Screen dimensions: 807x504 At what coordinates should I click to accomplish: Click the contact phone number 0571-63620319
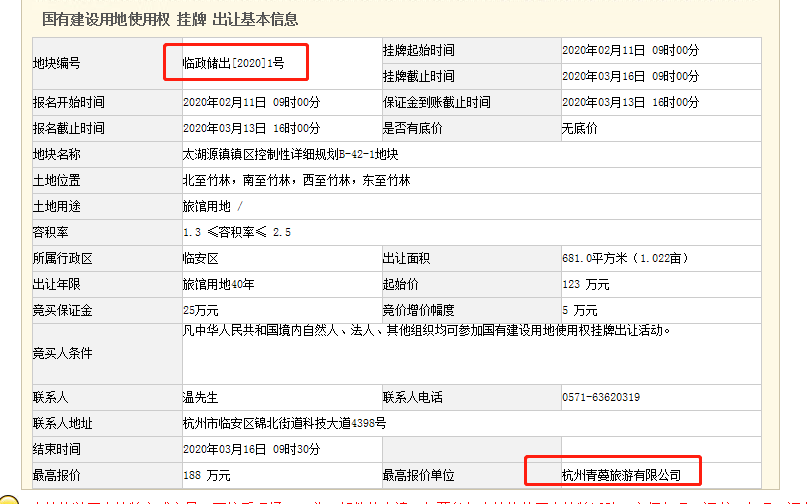601,397
